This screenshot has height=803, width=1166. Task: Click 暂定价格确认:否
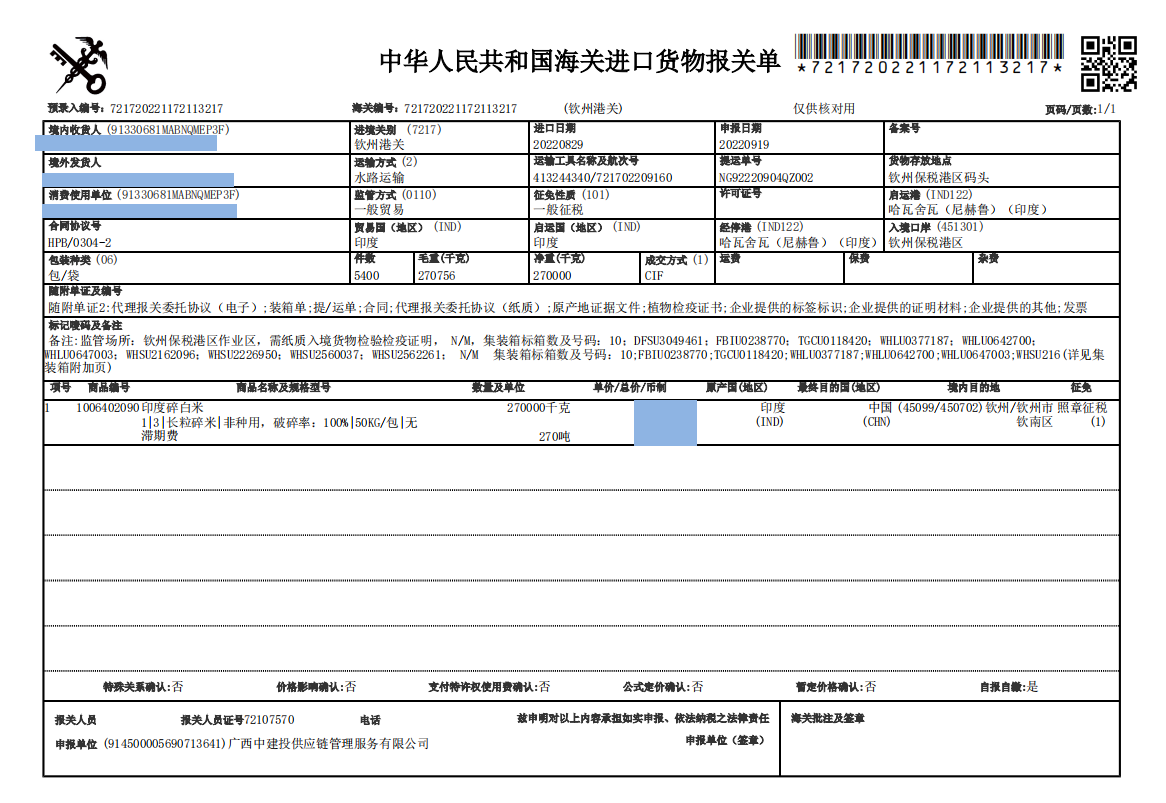[836, 687]
